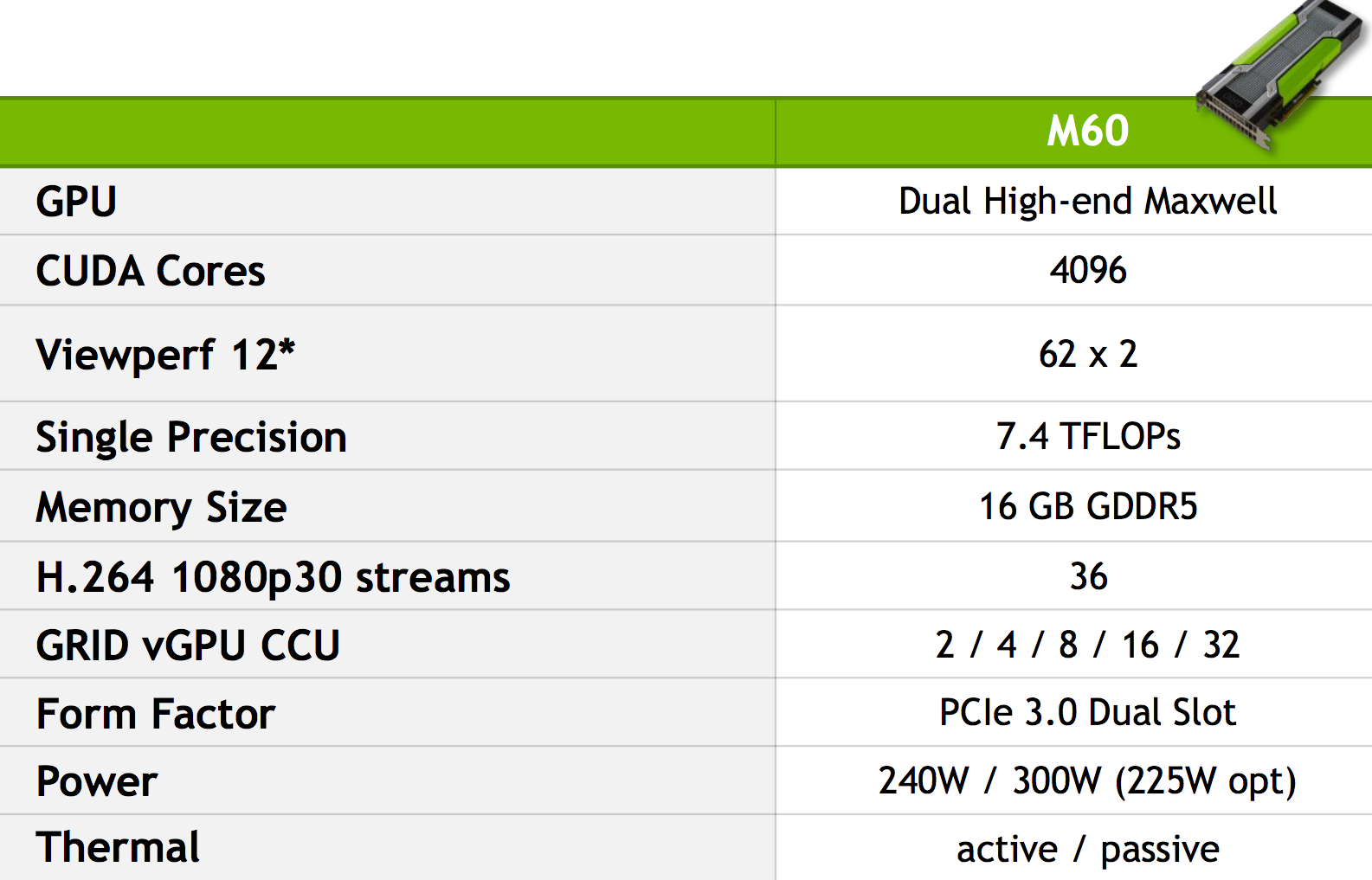Click the Viewperf 12* row label
The width and height of the screenshot is (1372, 880).
click(x=165, y=354)
